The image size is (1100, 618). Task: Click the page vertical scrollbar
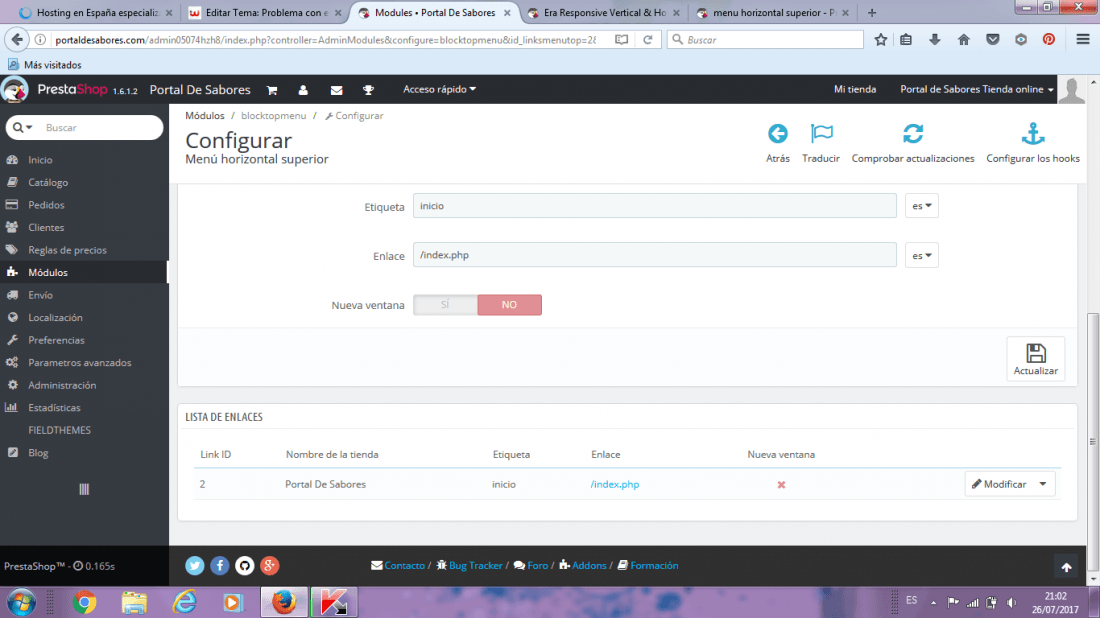pos(1092,441)
